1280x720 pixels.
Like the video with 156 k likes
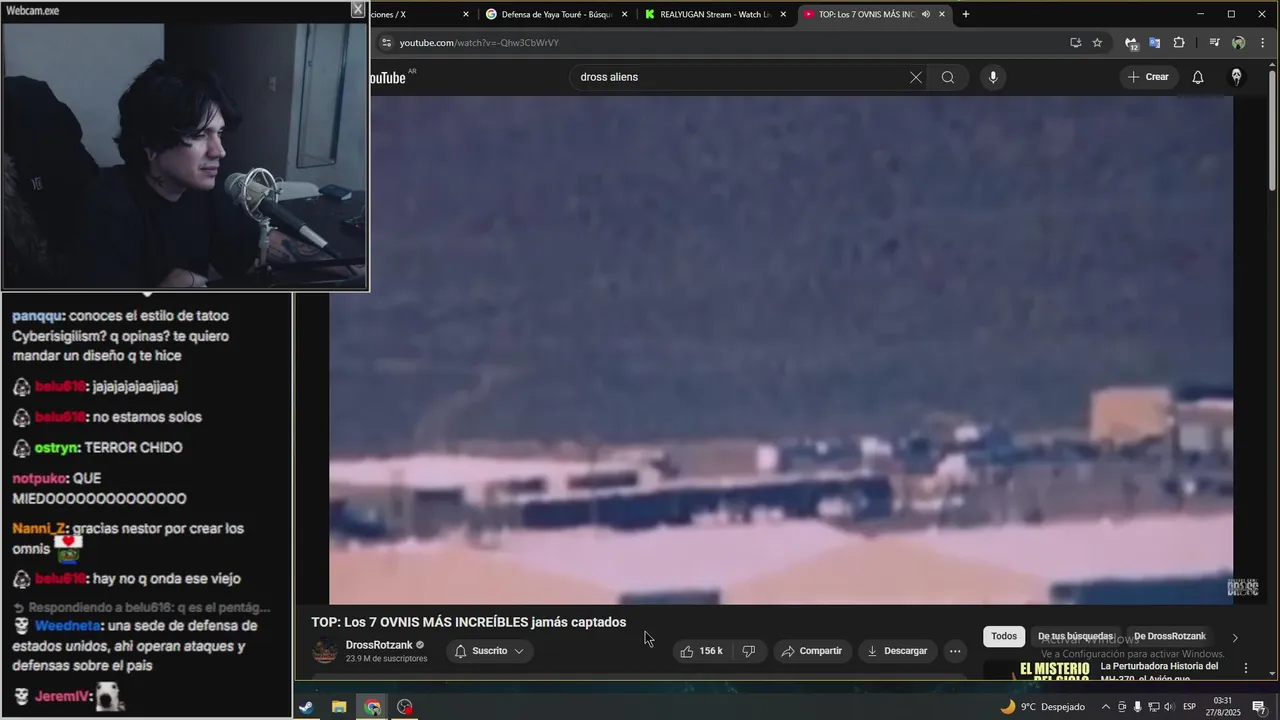[x=701, y=651]
